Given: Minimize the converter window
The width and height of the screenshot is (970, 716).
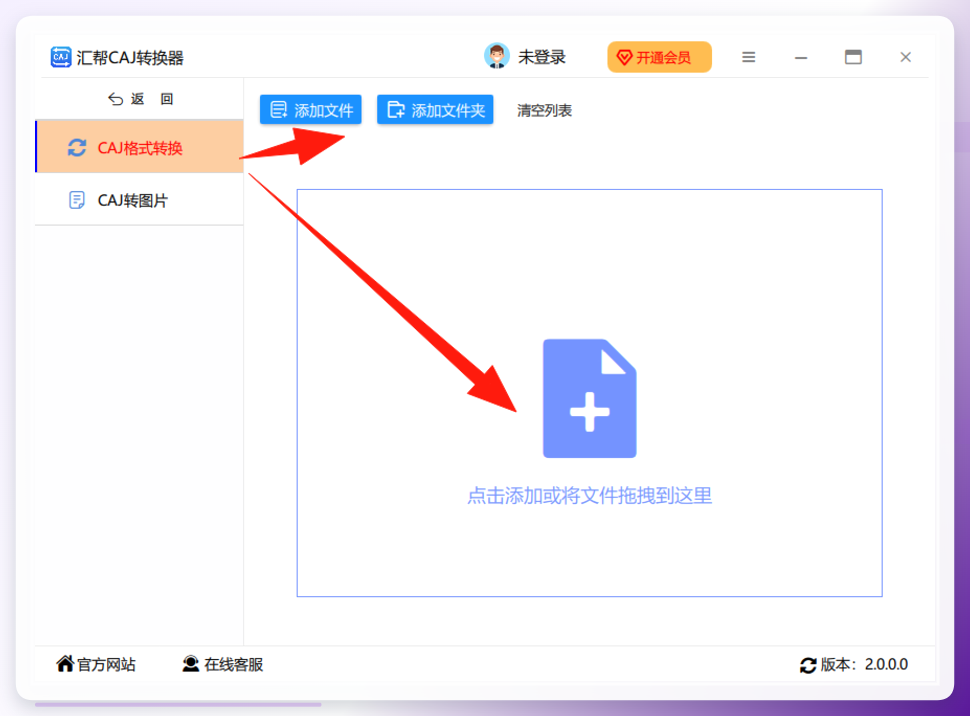Looking at the screenshot, I should point(801,58).
